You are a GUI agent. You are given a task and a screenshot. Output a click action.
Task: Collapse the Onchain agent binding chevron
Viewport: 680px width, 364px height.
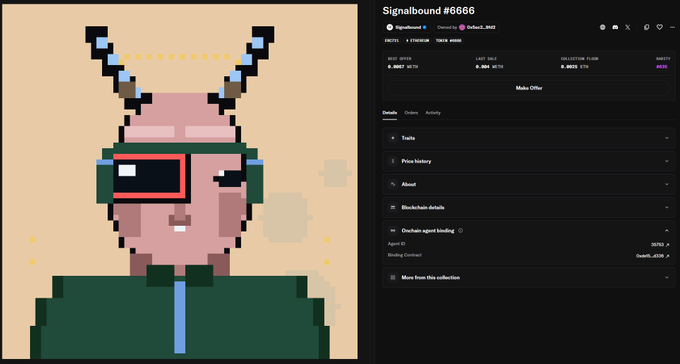[x=667, y=231]
